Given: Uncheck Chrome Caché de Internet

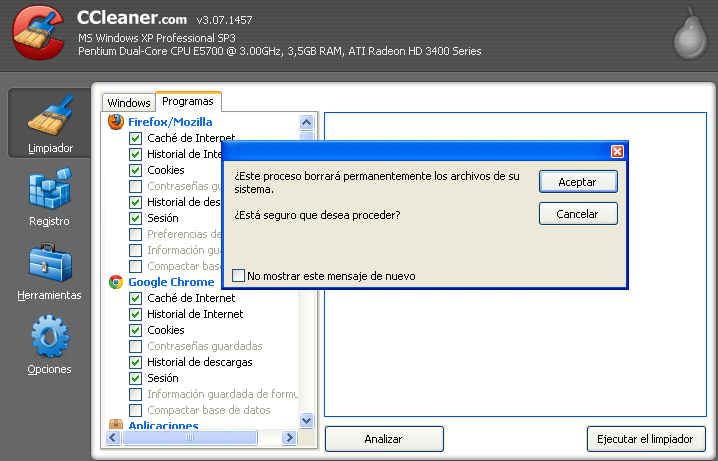Looking at the screenshot, I should (135, 298).
